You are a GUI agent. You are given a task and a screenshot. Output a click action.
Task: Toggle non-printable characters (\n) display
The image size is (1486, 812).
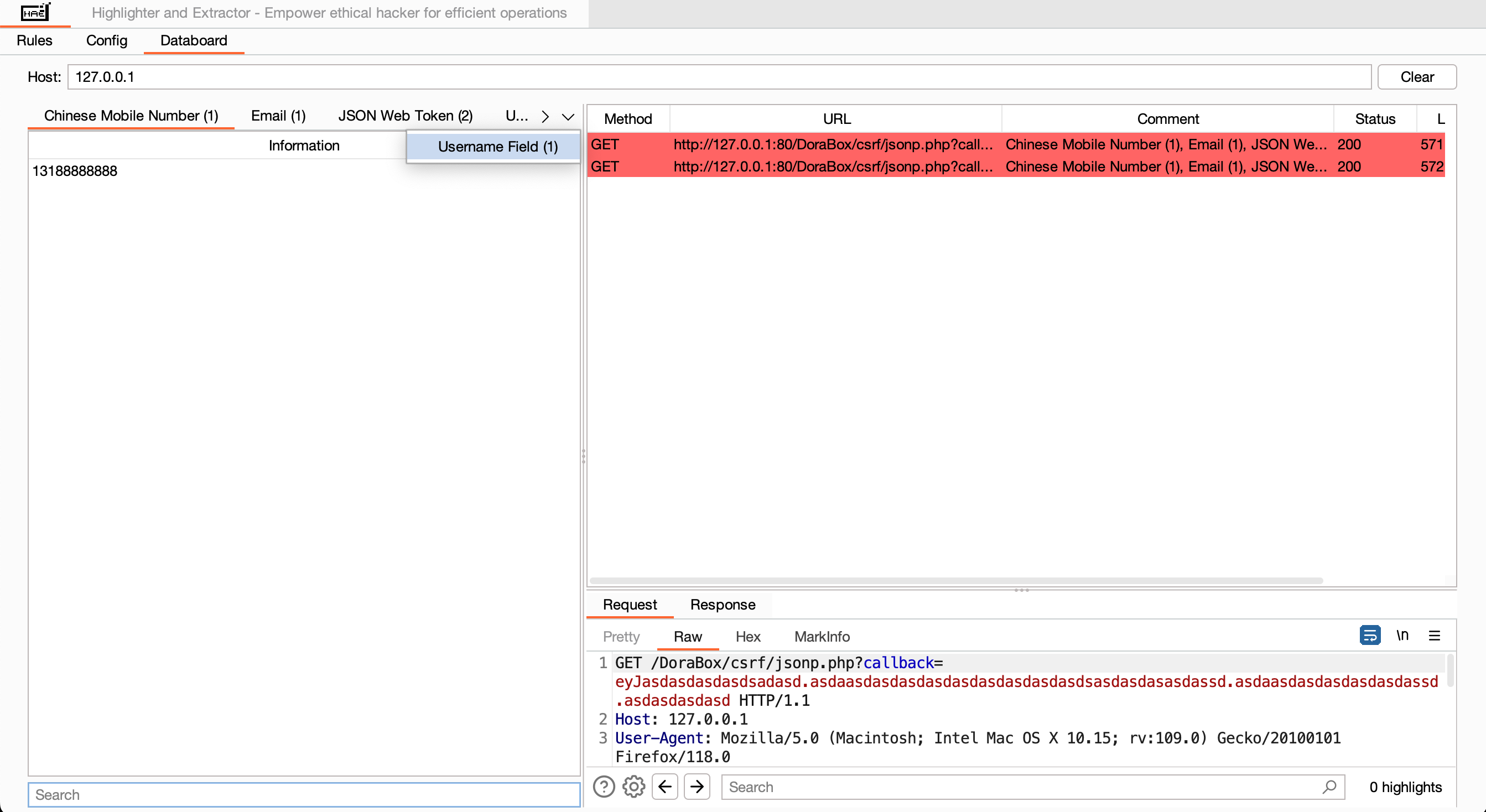pos(1402,636)
